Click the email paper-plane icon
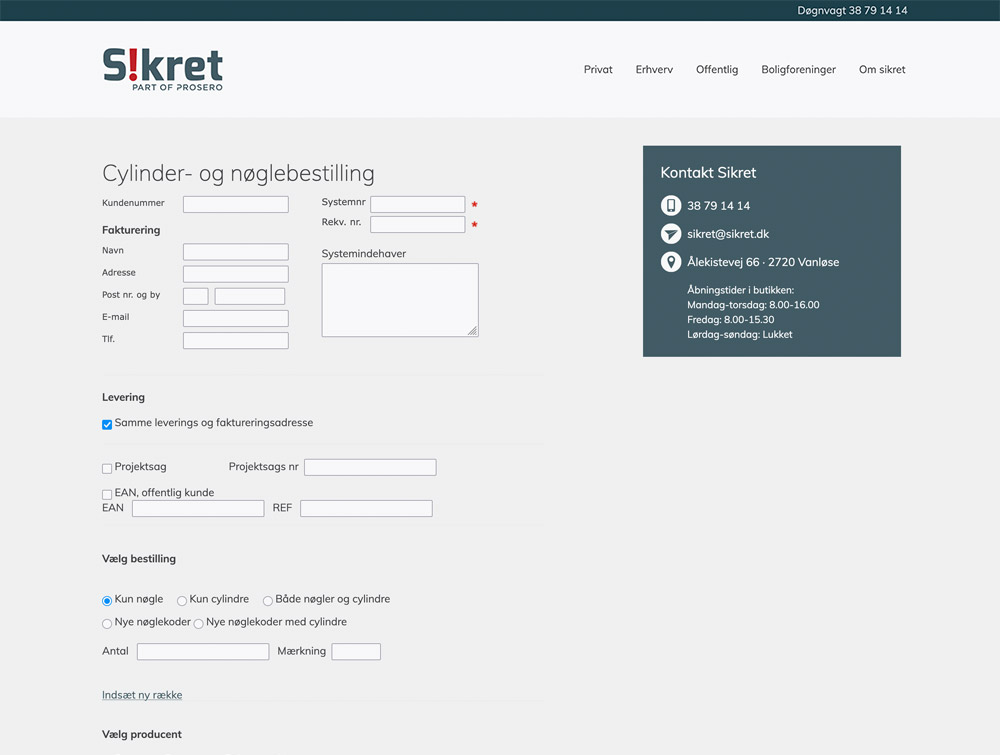The width and height of the screenshot is (1000, 755). (671, 234)
